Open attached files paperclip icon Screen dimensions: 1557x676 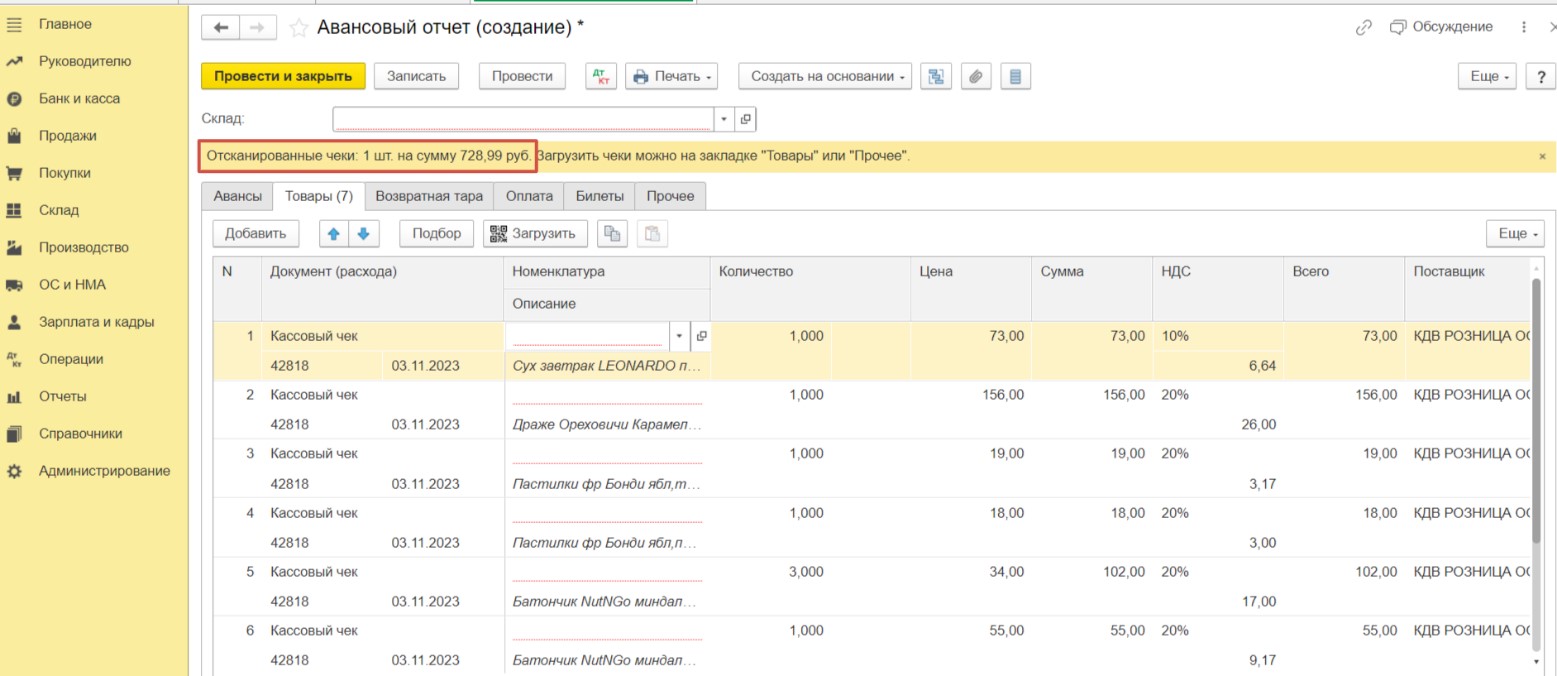point(976,76)
